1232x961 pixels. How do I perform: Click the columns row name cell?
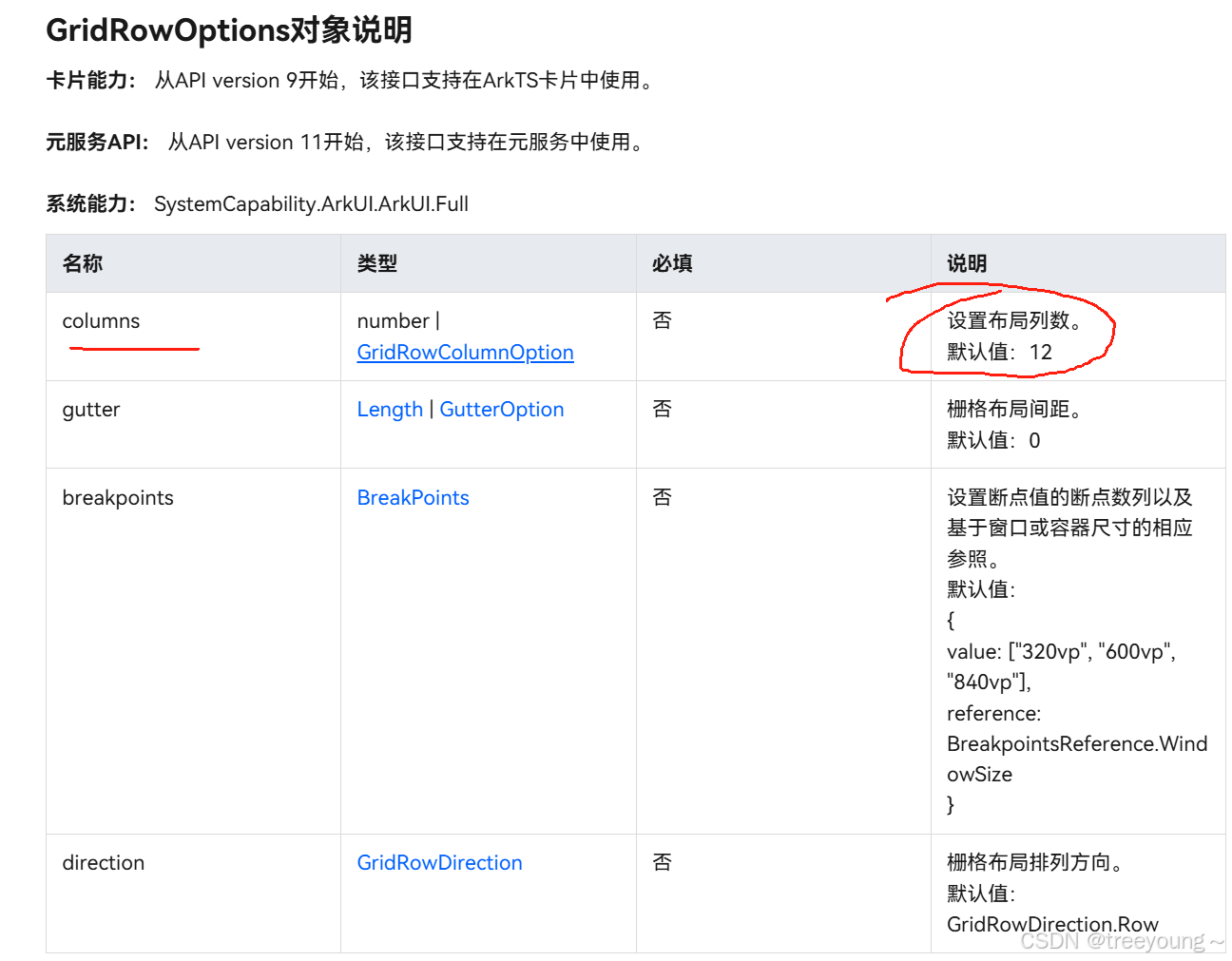(x=101, y=321)
